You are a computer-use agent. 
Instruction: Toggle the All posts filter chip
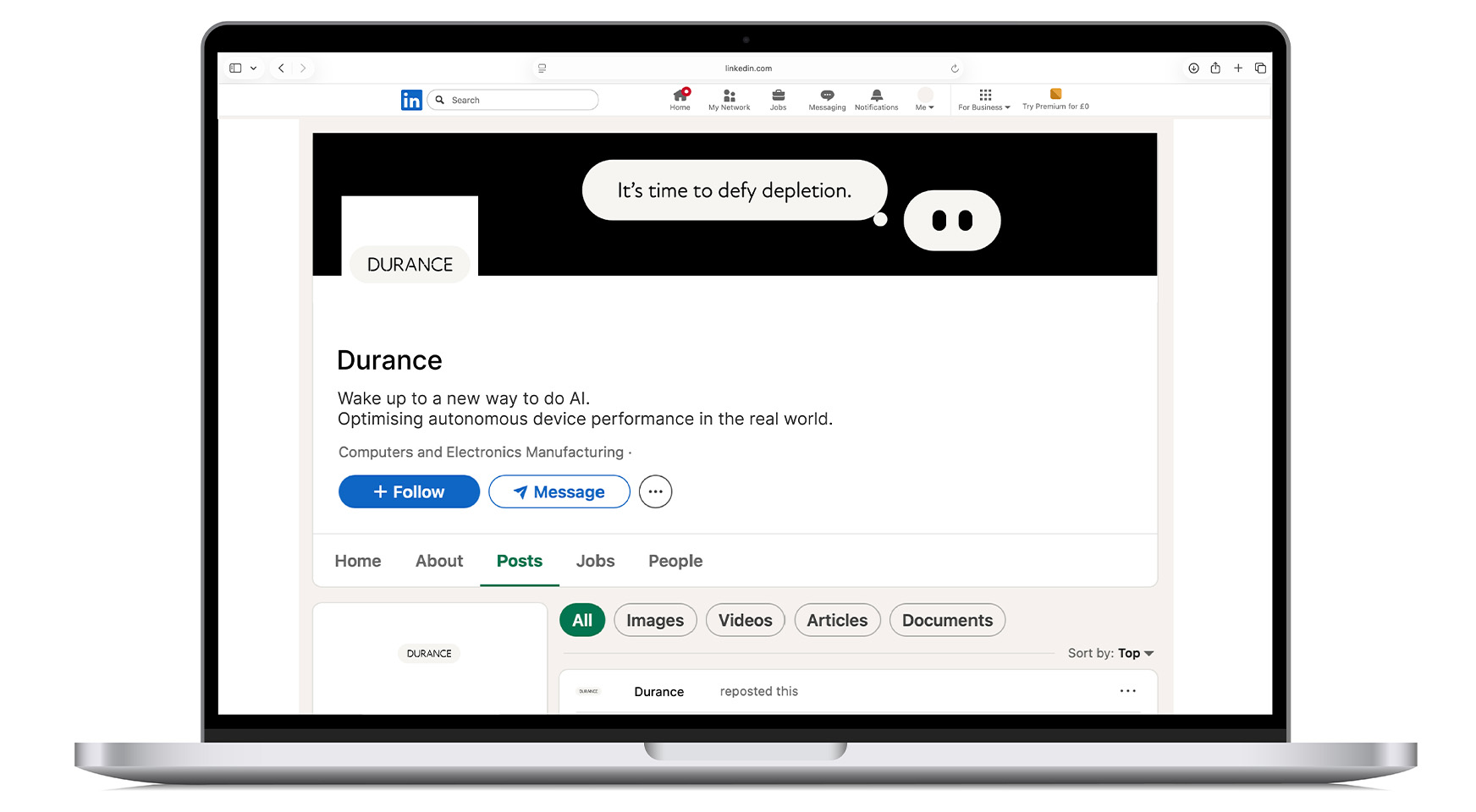(582, 620)
